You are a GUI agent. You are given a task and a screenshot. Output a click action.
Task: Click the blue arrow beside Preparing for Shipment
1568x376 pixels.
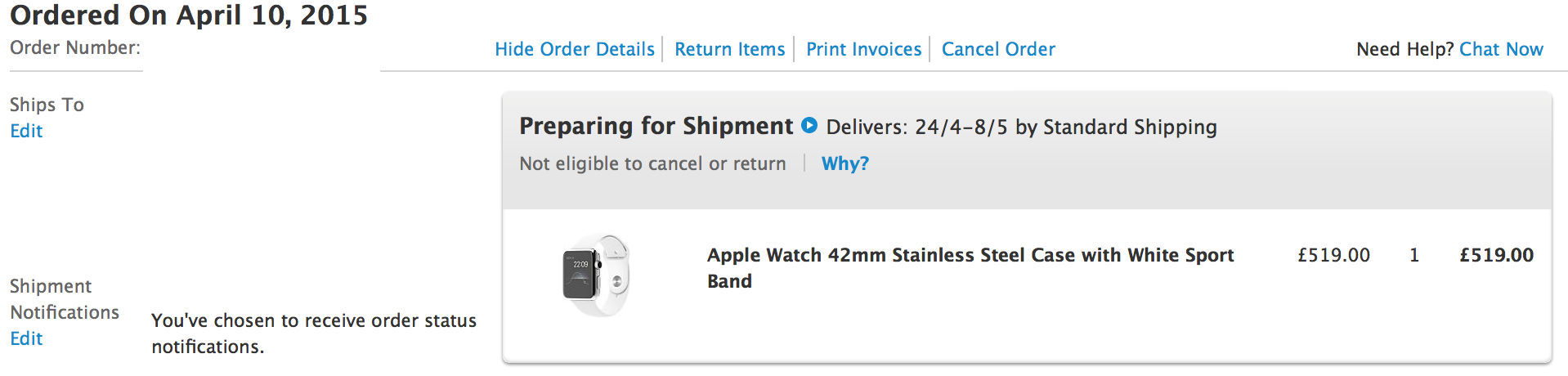(809, 125)
